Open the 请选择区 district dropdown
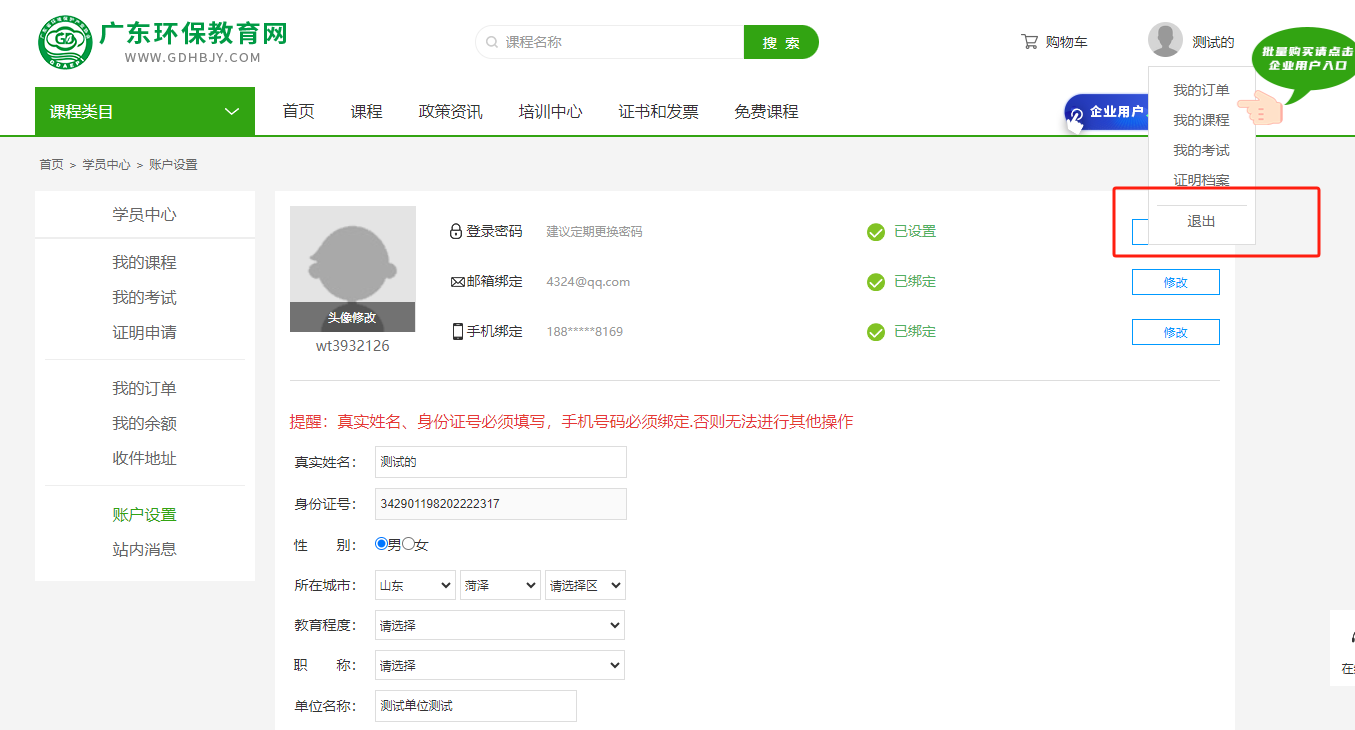 coord(585,586)
